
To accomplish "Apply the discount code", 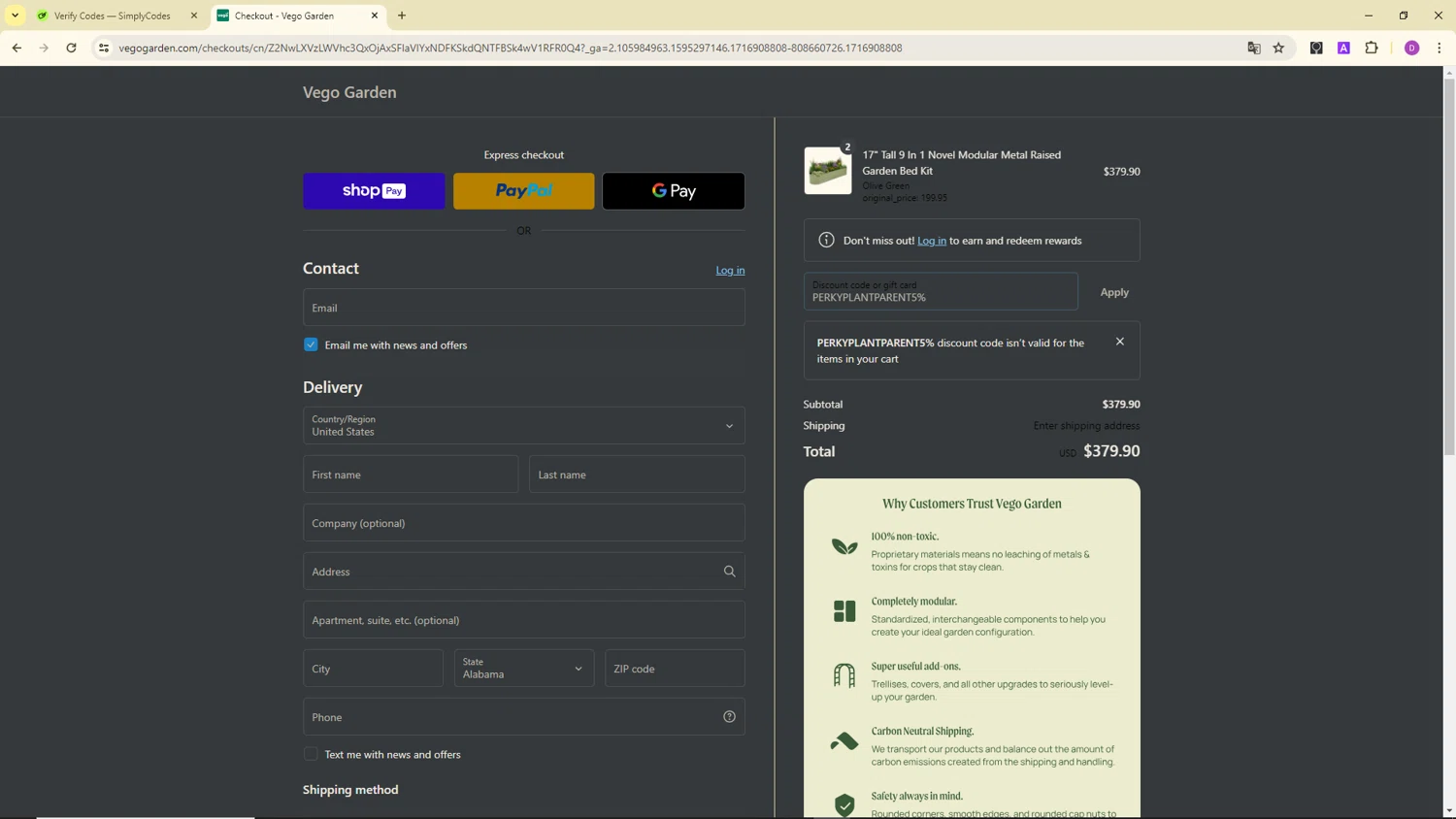I will [x=1113, y=292].
